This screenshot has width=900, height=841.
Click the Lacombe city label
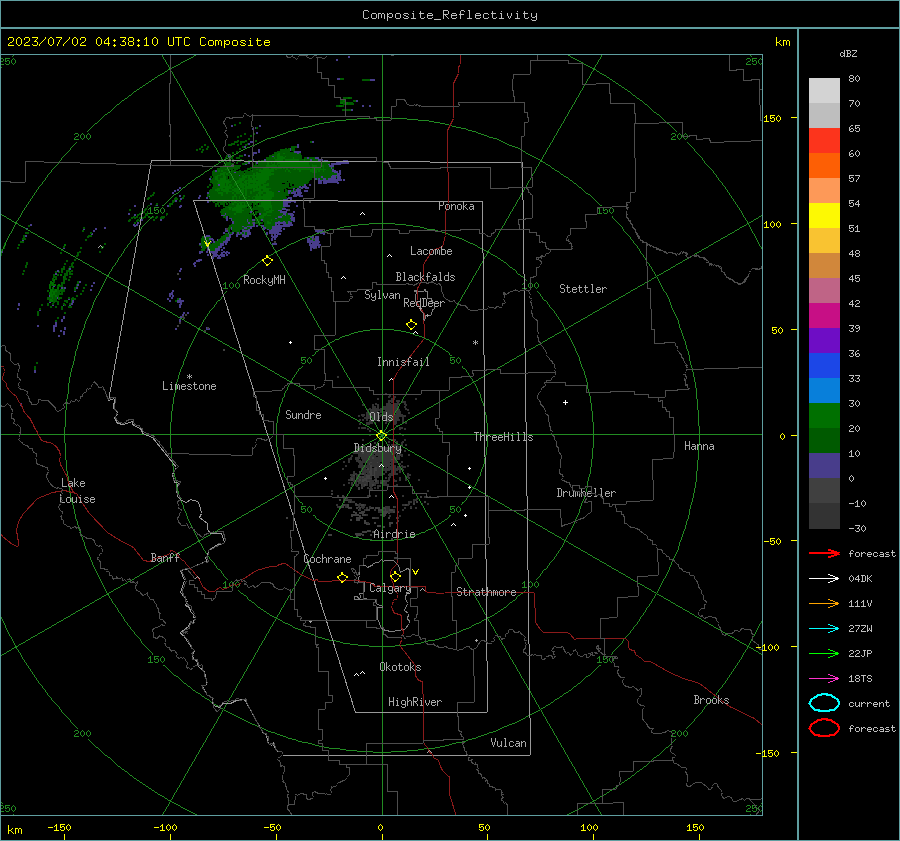tap(431, 251)
